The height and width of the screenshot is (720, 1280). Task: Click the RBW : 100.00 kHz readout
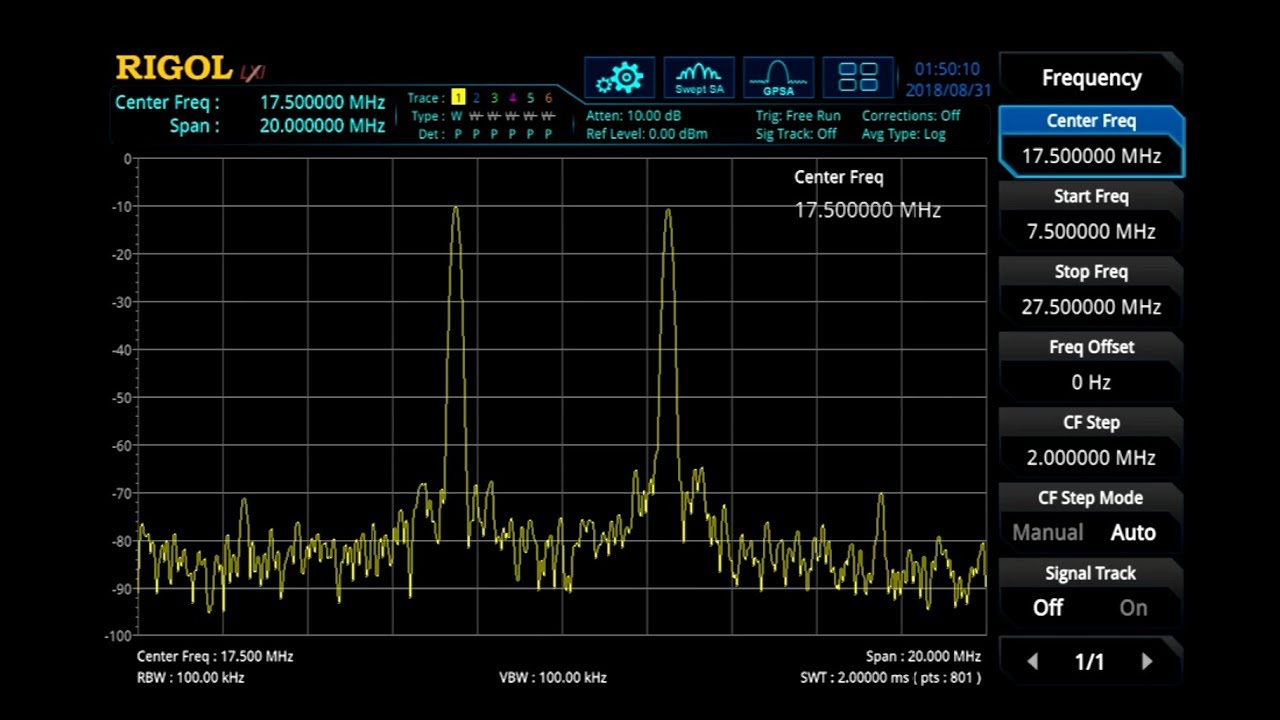click(191, 678)
